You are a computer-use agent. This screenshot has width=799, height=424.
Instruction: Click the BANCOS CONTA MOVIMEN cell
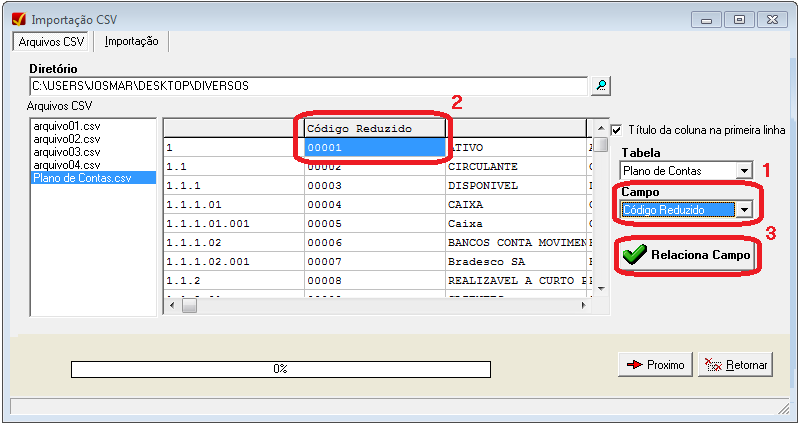click(517, 243)
